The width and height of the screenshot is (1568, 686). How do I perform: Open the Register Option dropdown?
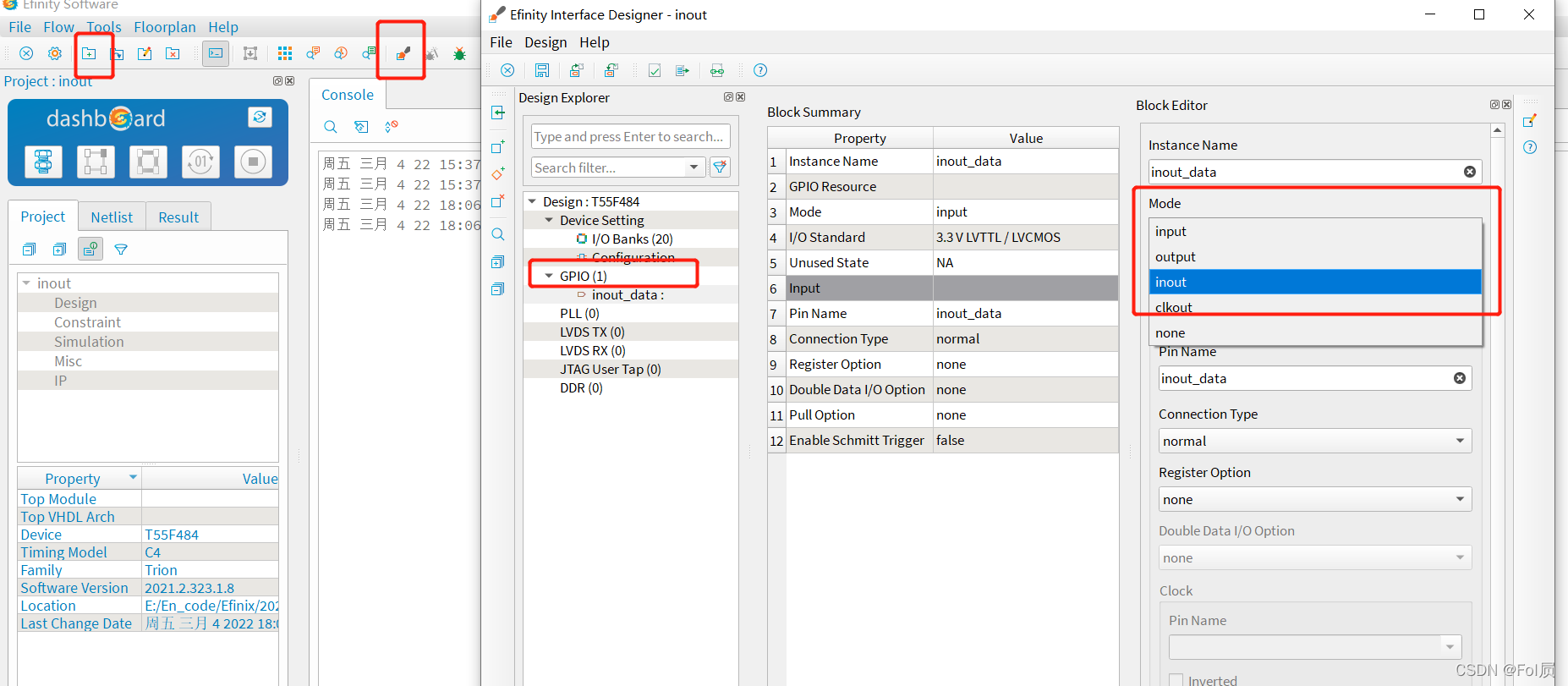[x=1315, y=499]
